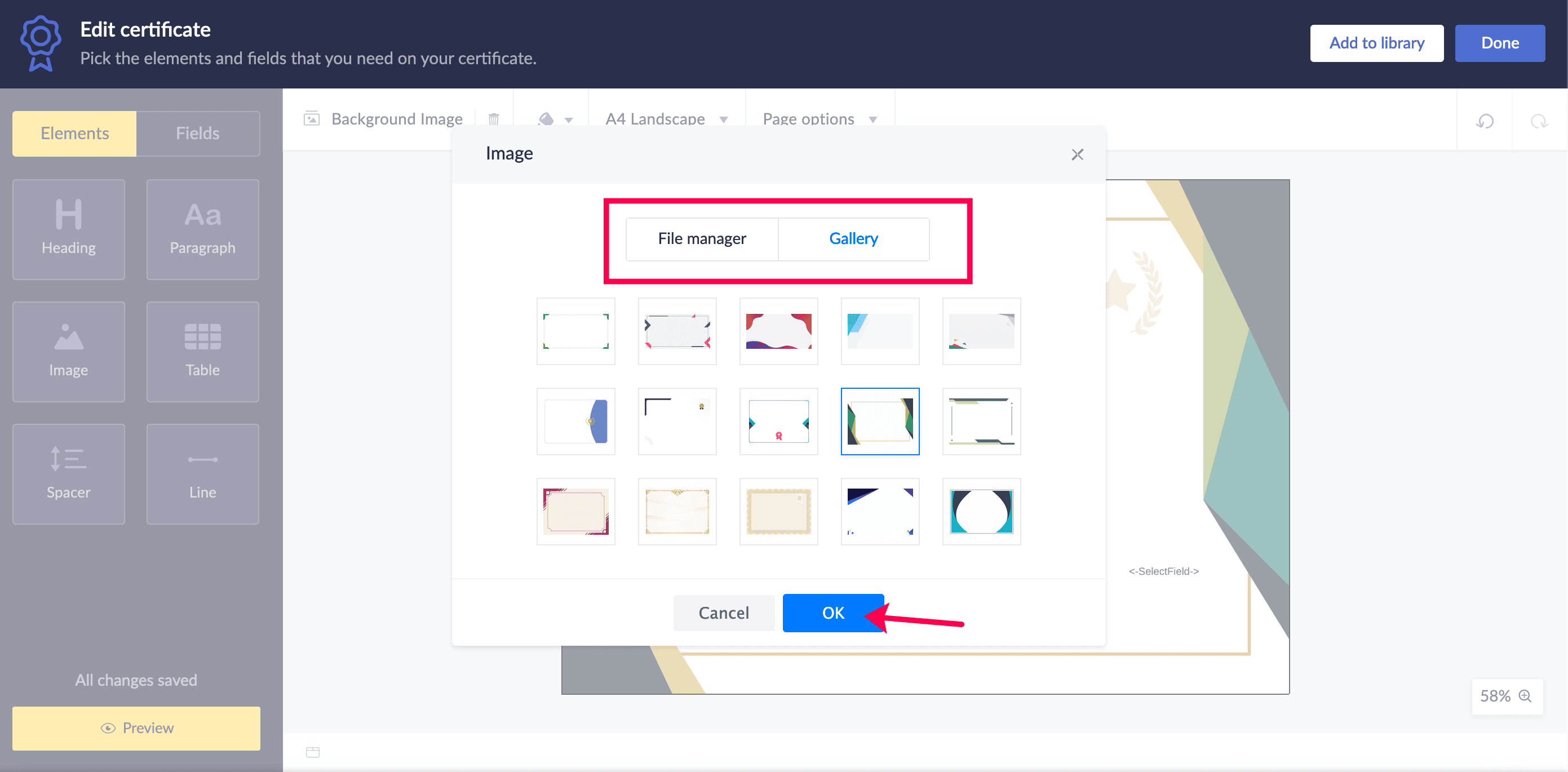Choose the gray frame with pink arrows background
The image size is (1568, 772).
tap(677, 331)
